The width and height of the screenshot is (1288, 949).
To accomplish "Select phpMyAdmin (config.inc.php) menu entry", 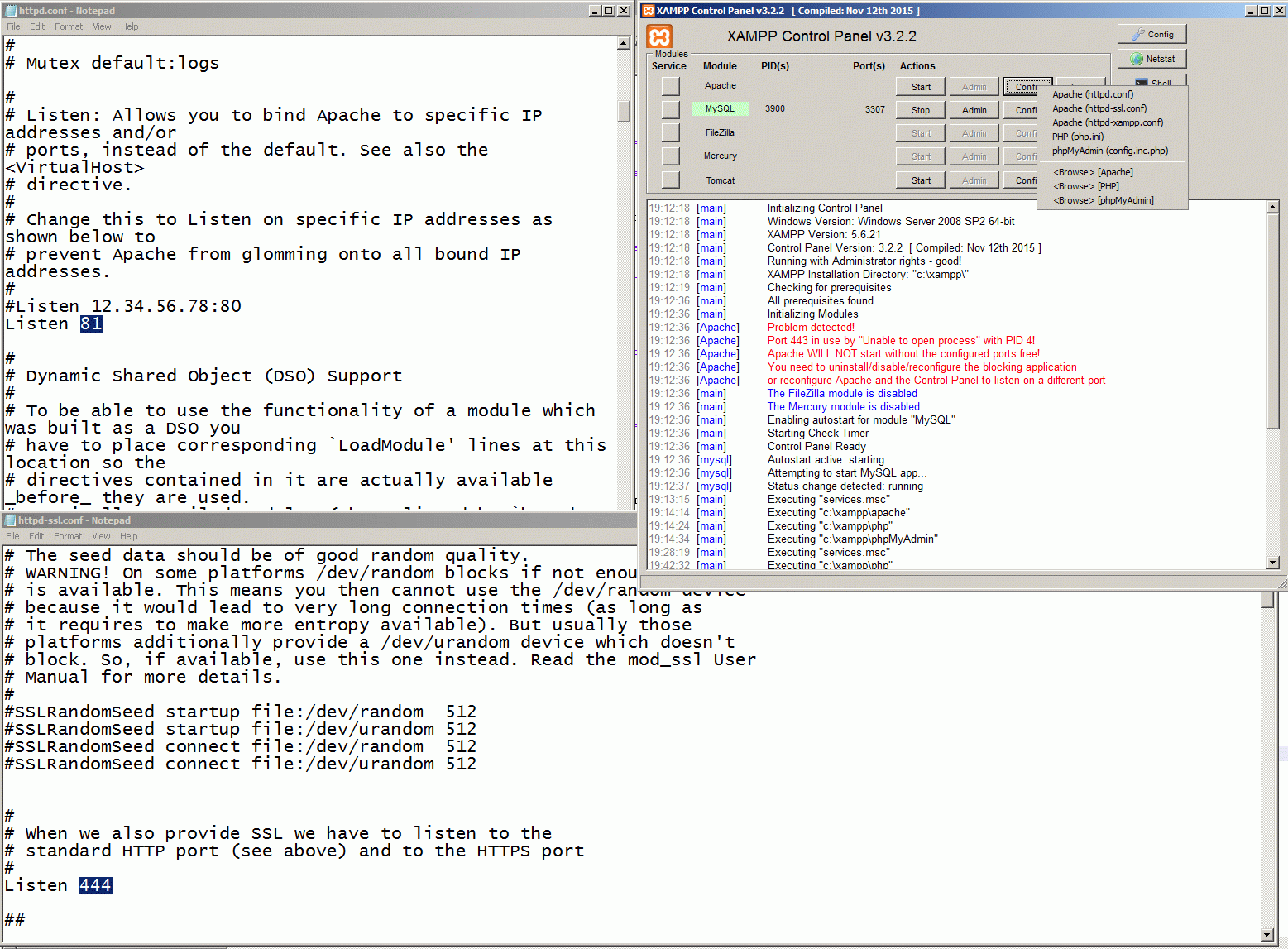I will point(1112,151).
